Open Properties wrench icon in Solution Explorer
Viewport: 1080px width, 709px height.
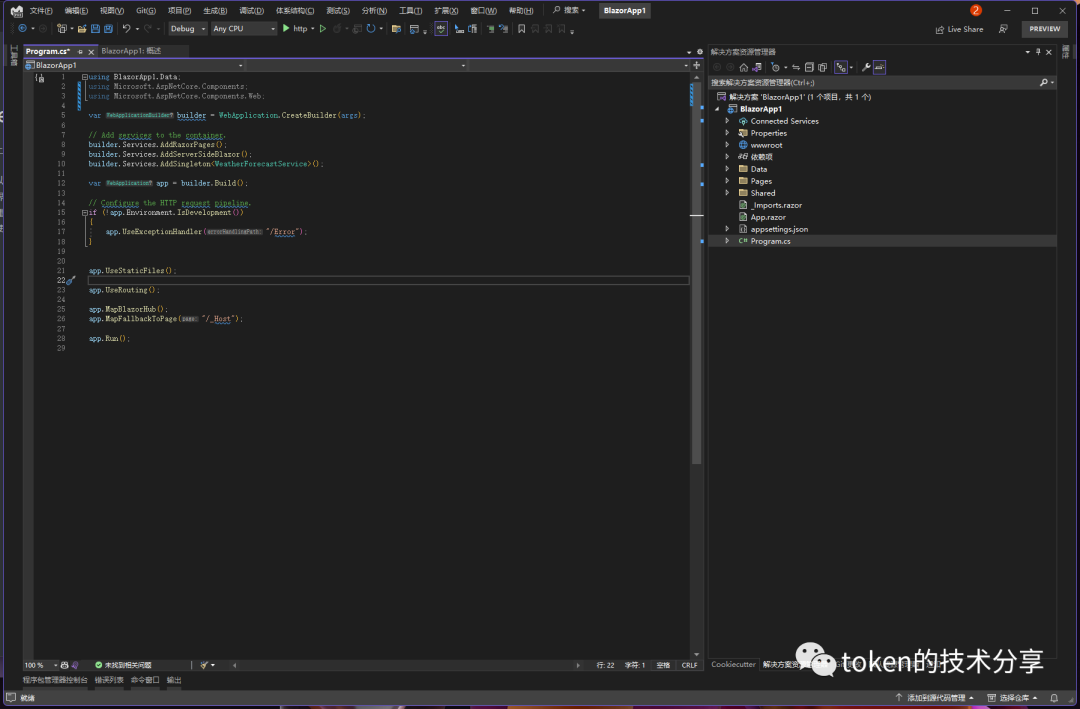point(866,68)
